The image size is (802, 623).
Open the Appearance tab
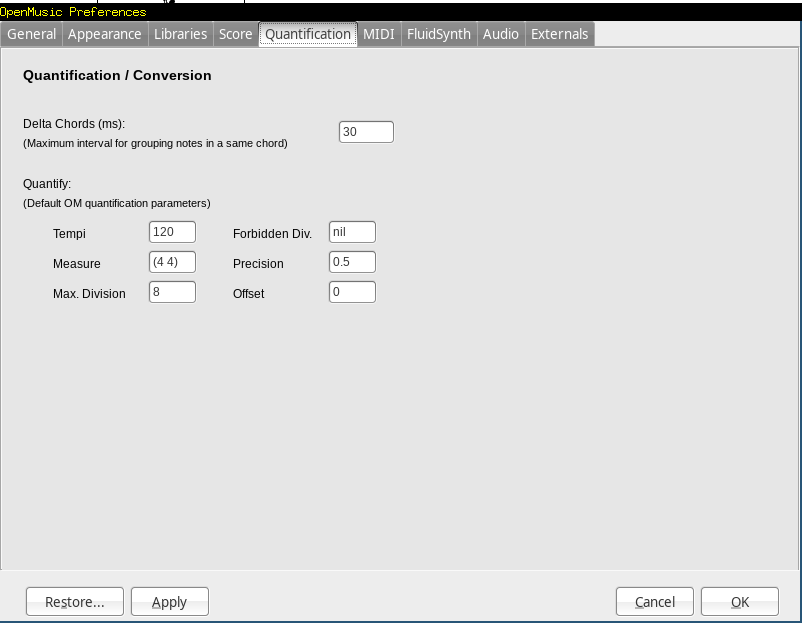105,34
